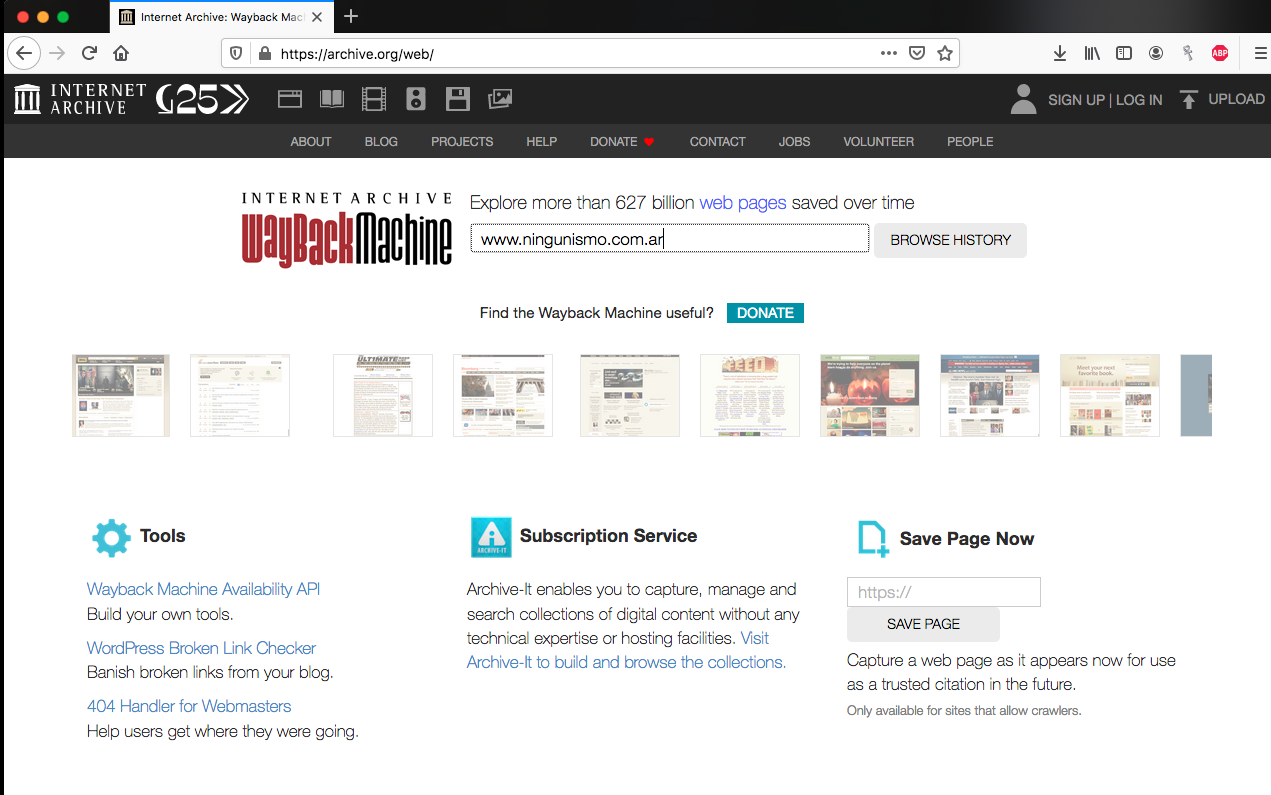Click the Tools gear icon
Screen dimensions: 1271x795
pyautogui.click(x=111, y=537)
